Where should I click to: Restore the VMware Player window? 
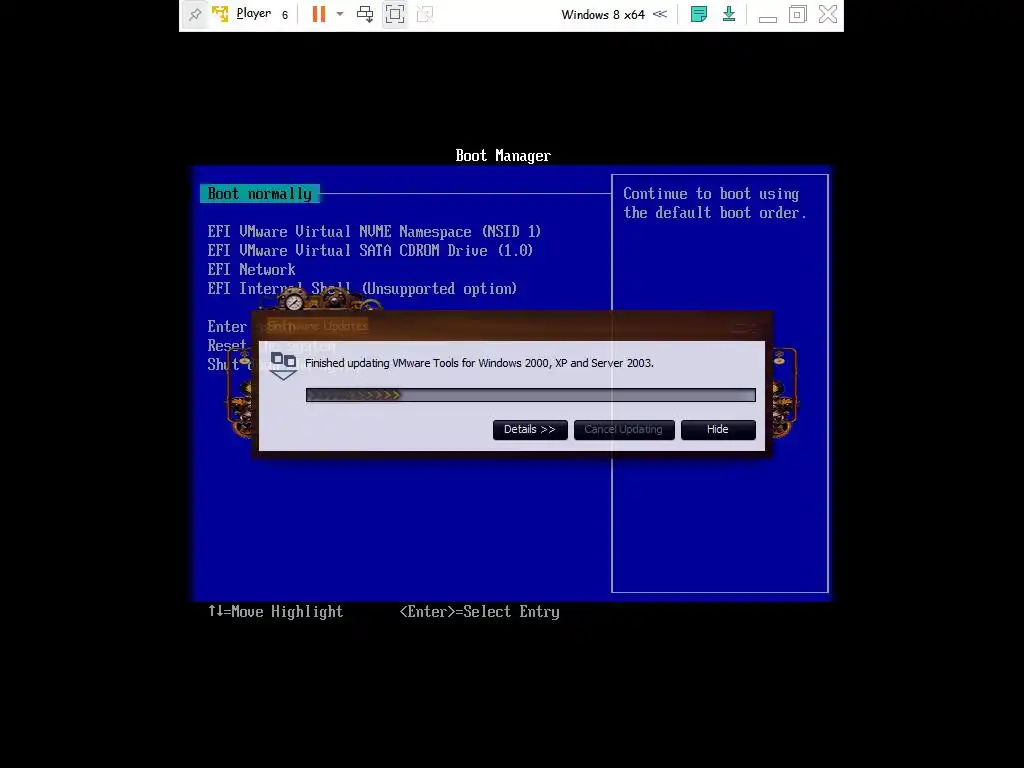tap(797, 14)
